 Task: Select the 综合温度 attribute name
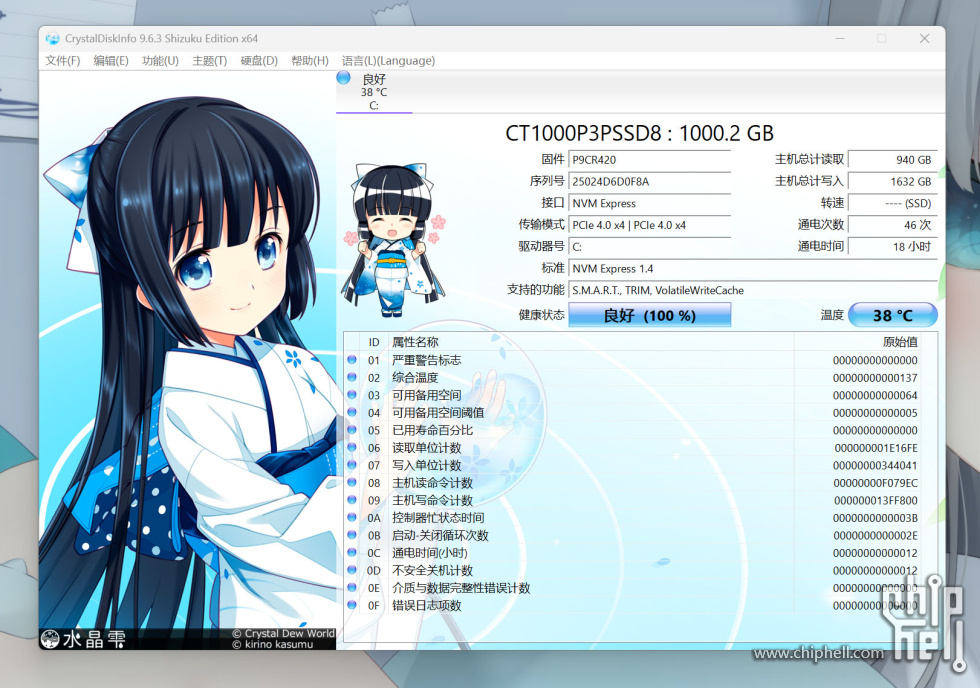pyautogui.click(x=415, y=377)
